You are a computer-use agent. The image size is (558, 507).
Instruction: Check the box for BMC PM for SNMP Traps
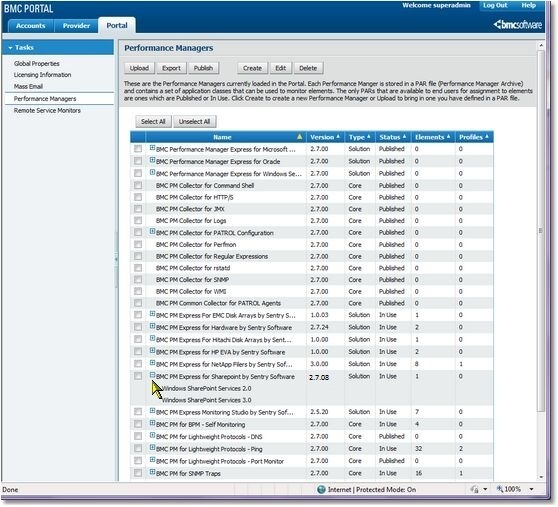point(138,473)
